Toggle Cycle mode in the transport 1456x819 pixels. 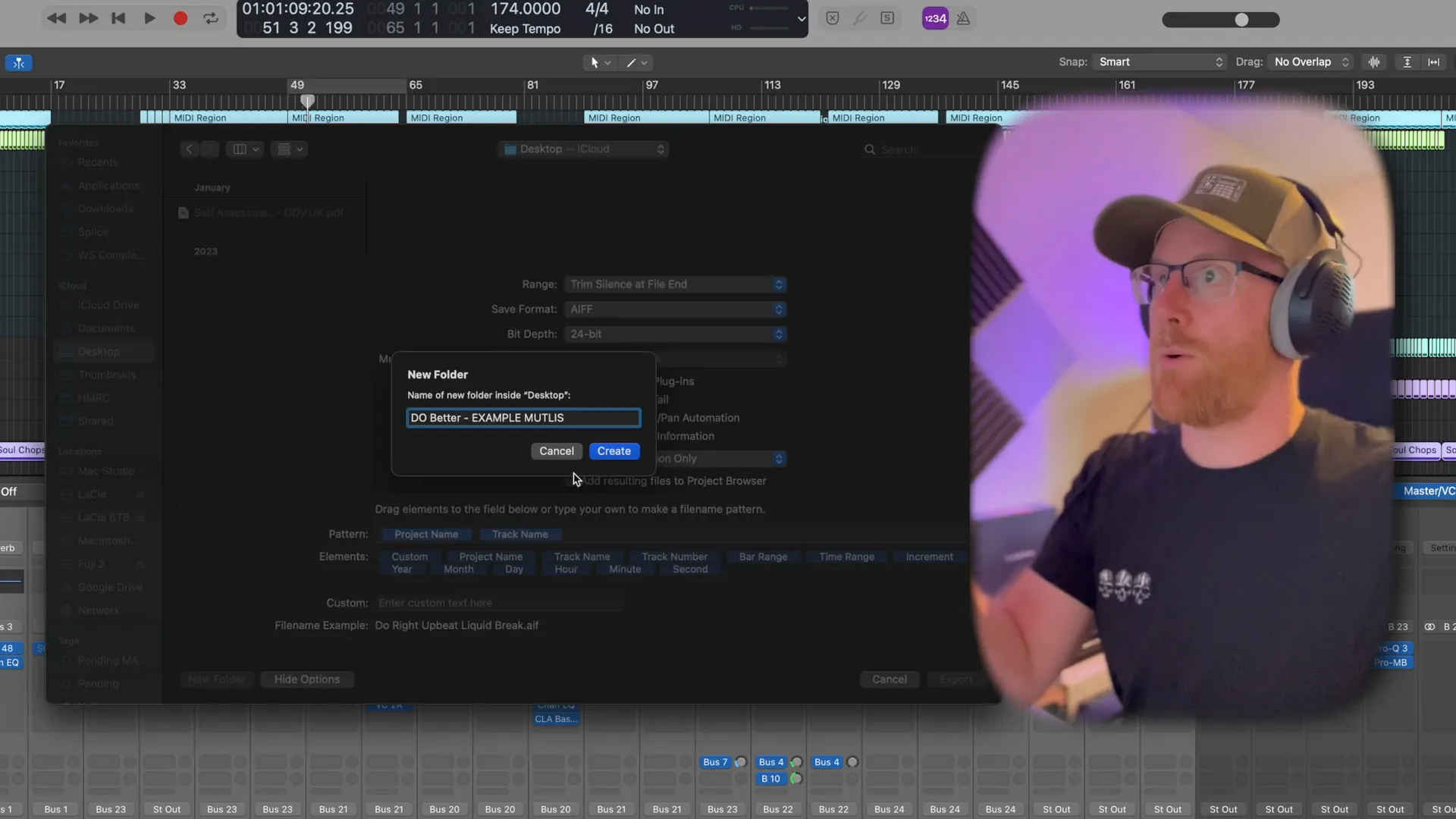point(211,18)
